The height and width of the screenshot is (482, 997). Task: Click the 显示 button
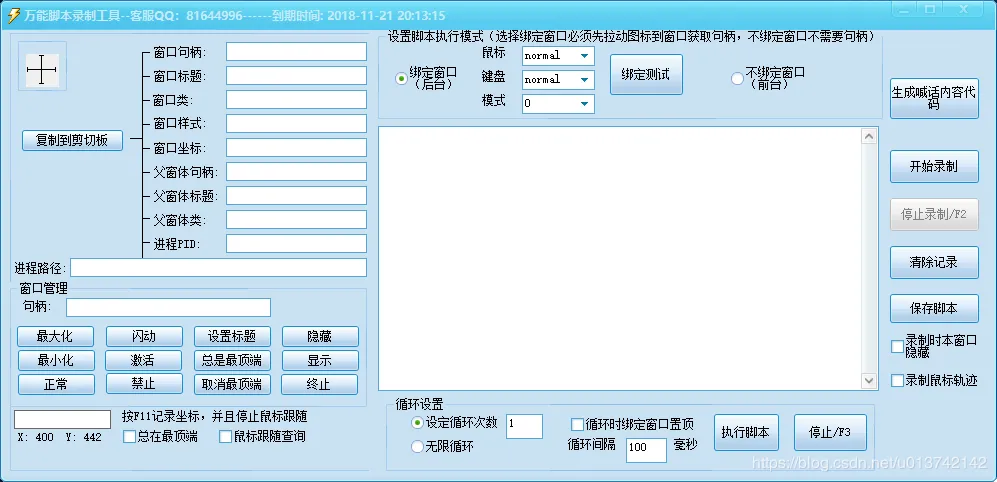(320, 361)
